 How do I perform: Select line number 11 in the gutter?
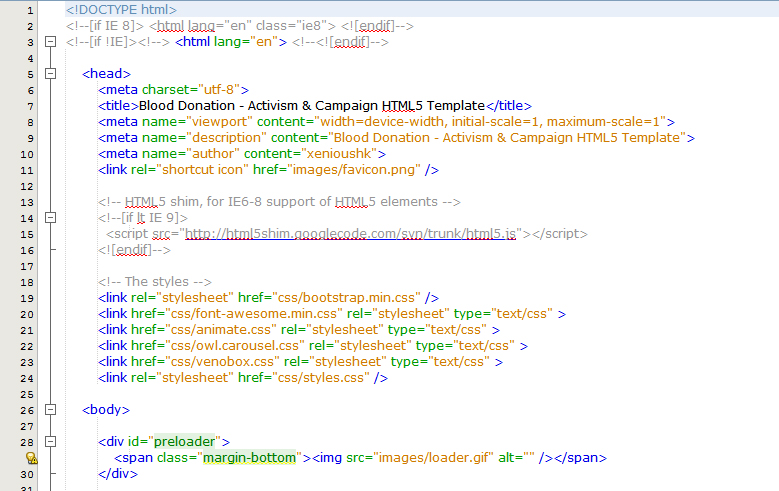pyautogui.click(x=27, y=170)
